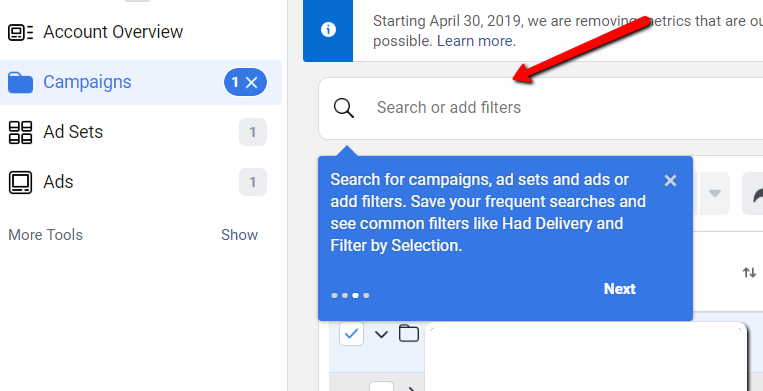Click the blue info icon in the notice
The width and height of the screenshot is (763, 391).
coord(328,30)
